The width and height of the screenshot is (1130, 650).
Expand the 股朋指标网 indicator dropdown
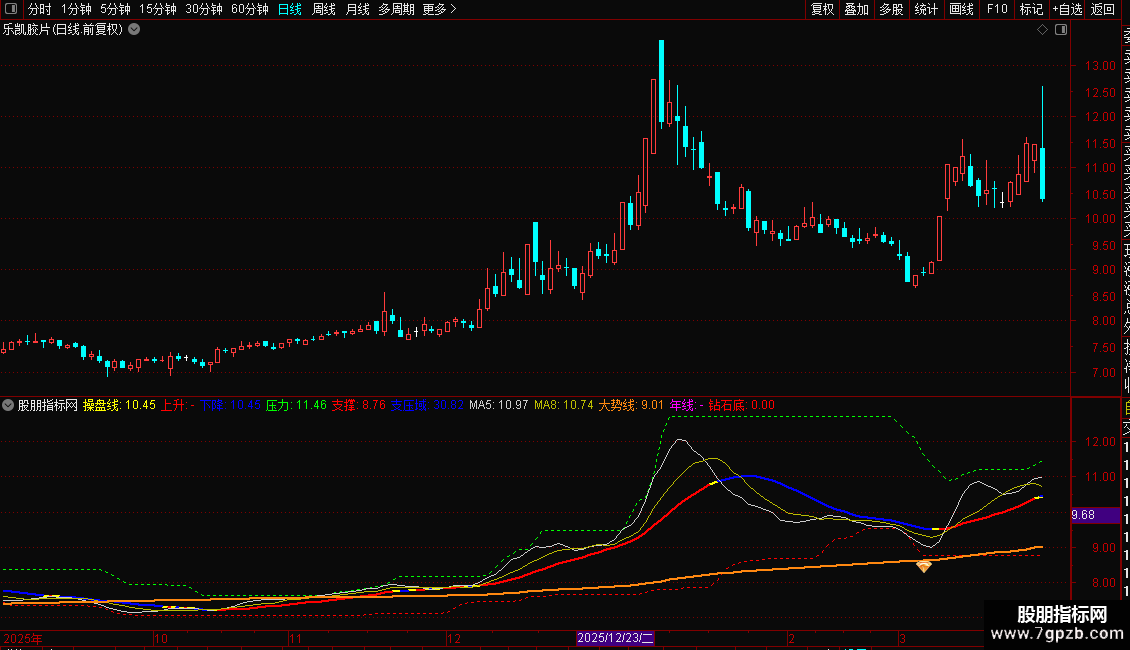(8, 405)
